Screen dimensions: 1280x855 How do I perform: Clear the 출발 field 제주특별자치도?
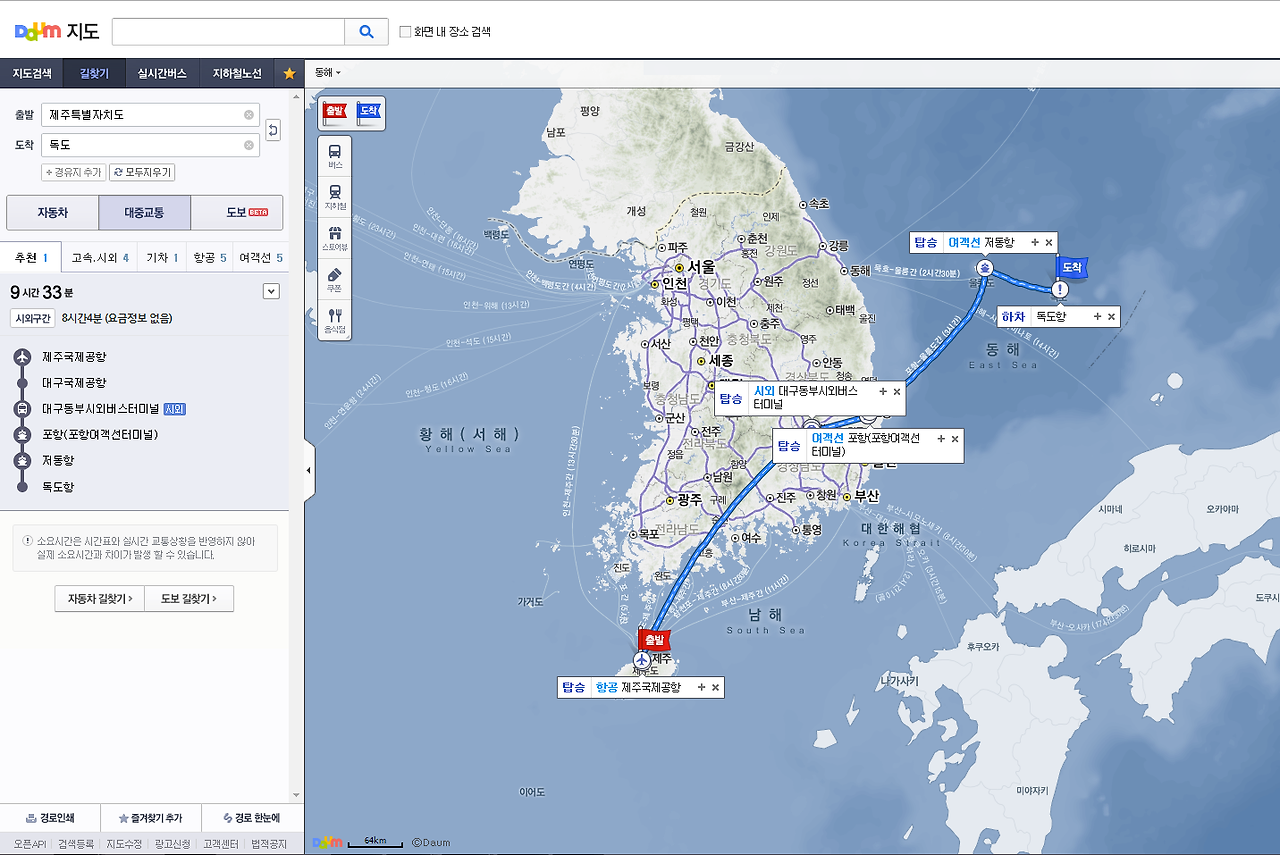pos(249,115)
